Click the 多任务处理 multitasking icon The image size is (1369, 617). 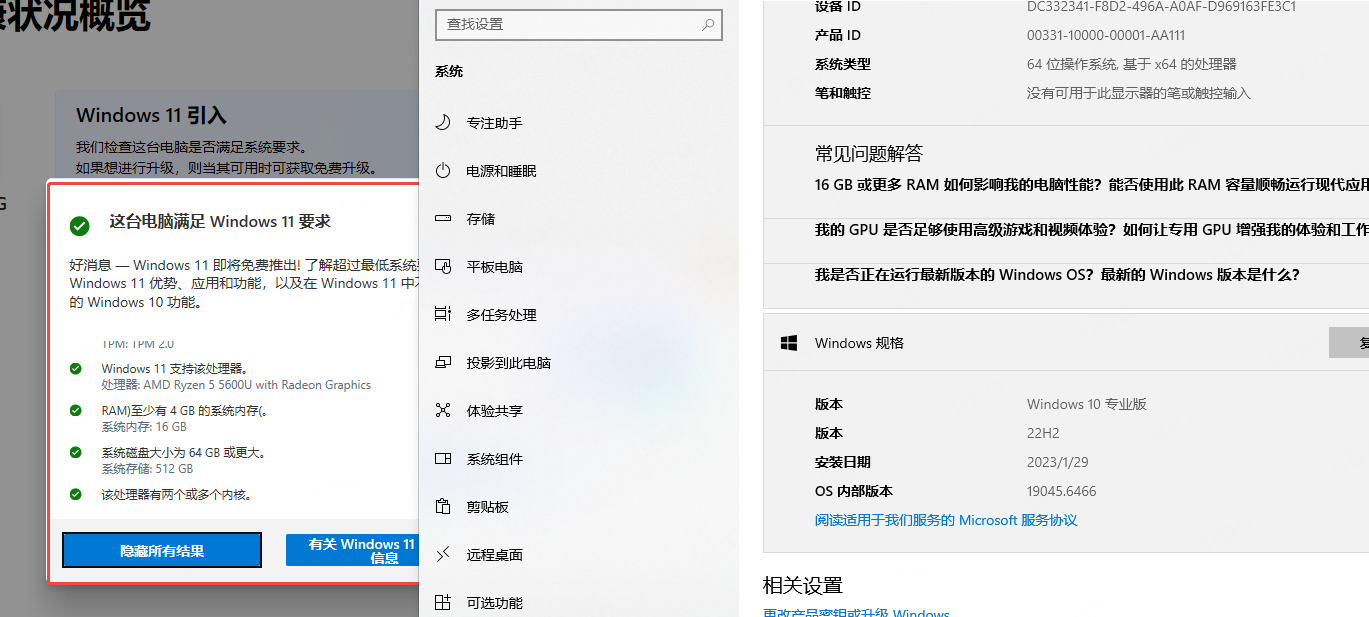443,315
